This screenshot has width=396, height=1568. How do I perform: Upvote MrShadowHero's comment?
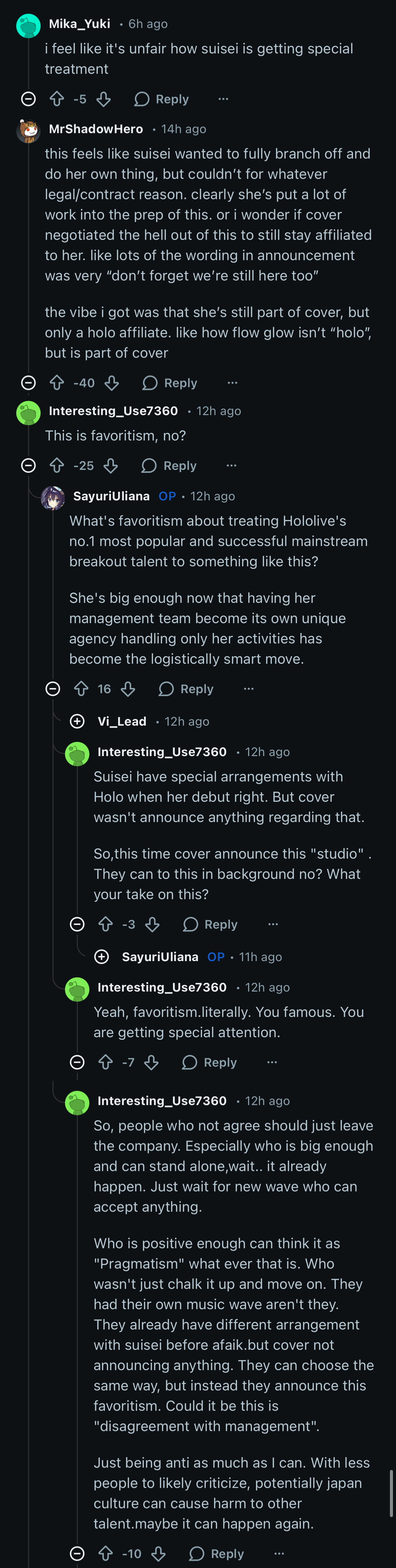pyautogui.click(x=57, y=382)
